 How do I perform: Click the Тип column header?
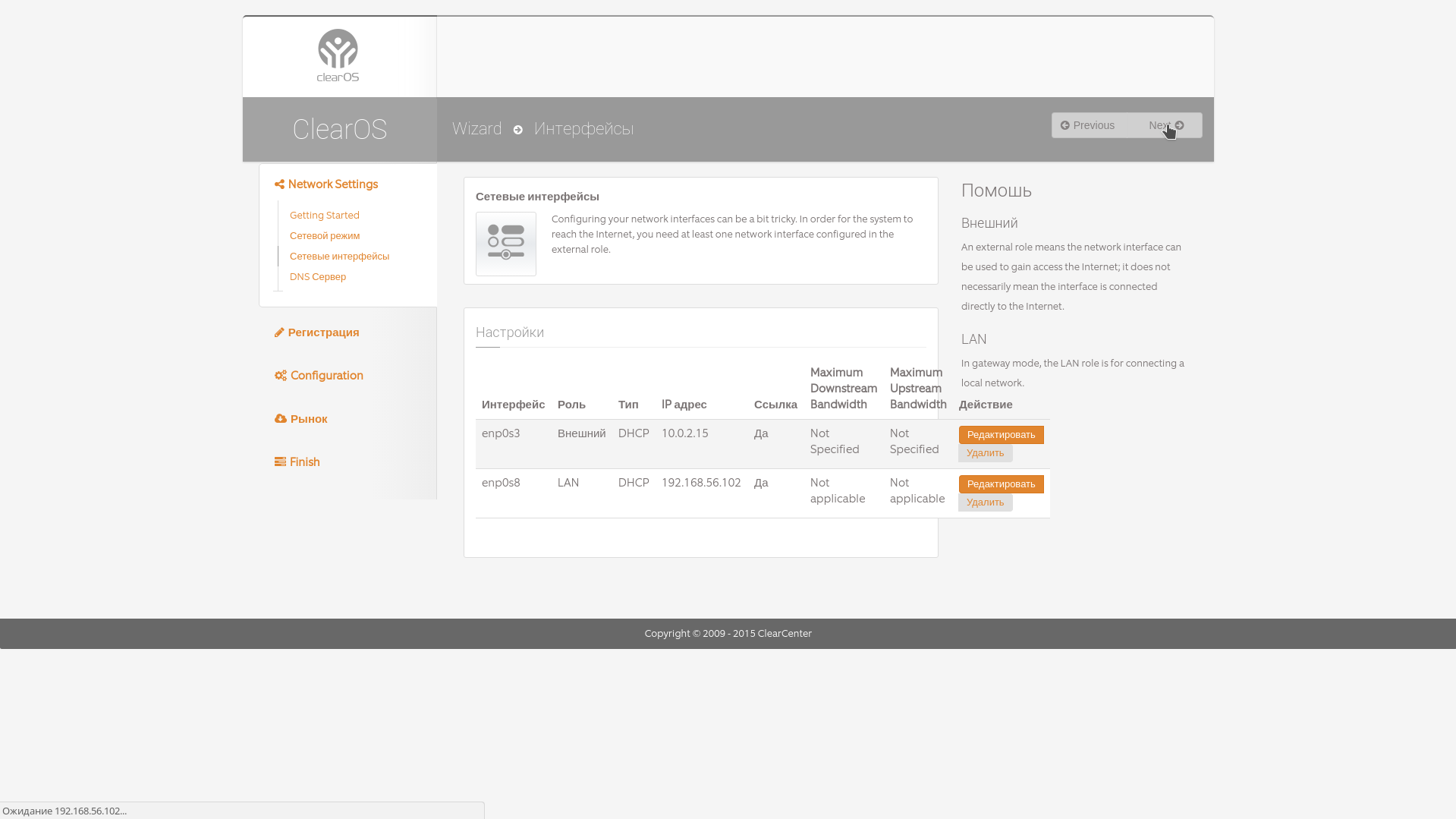pos(628,405)
